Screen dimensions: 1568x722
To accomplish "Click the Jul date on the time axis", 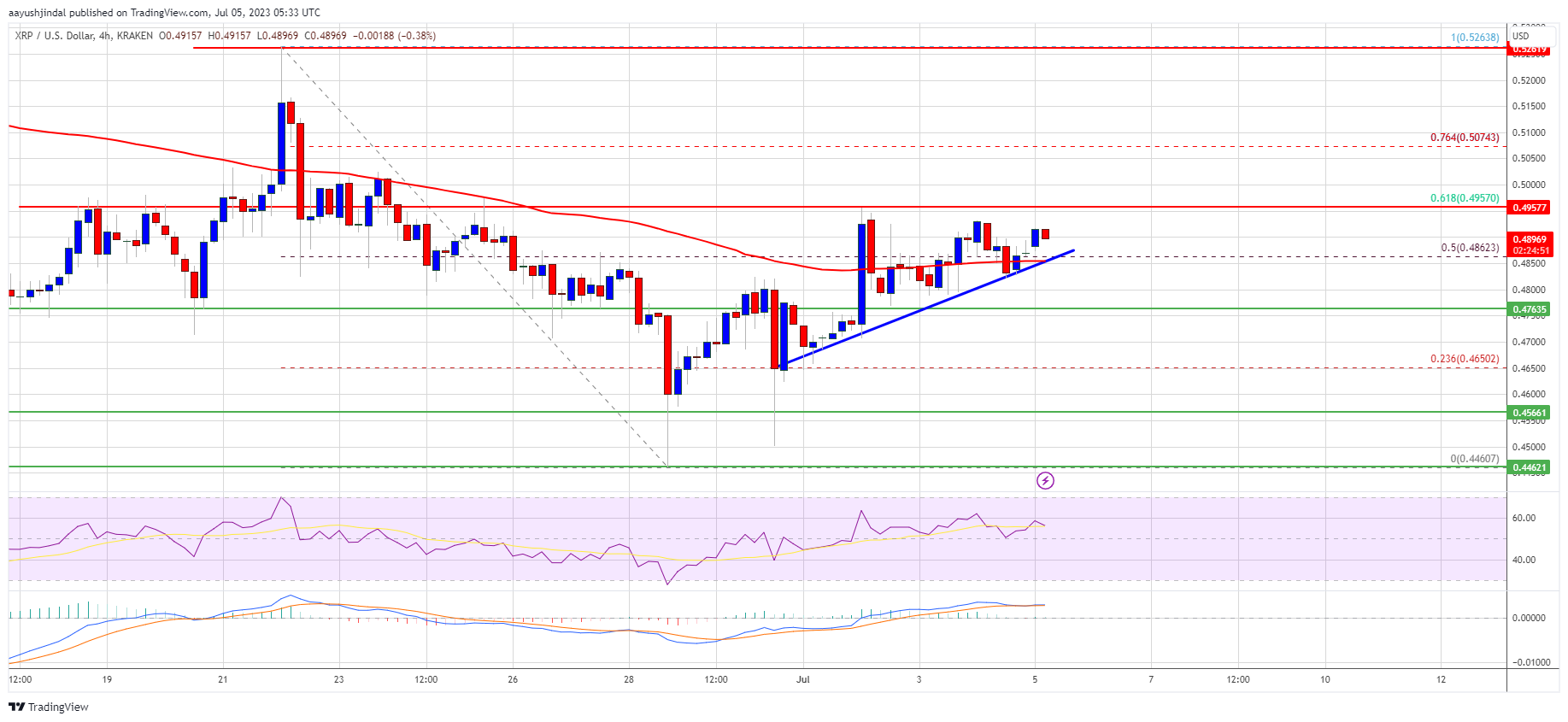I will 802,679.
